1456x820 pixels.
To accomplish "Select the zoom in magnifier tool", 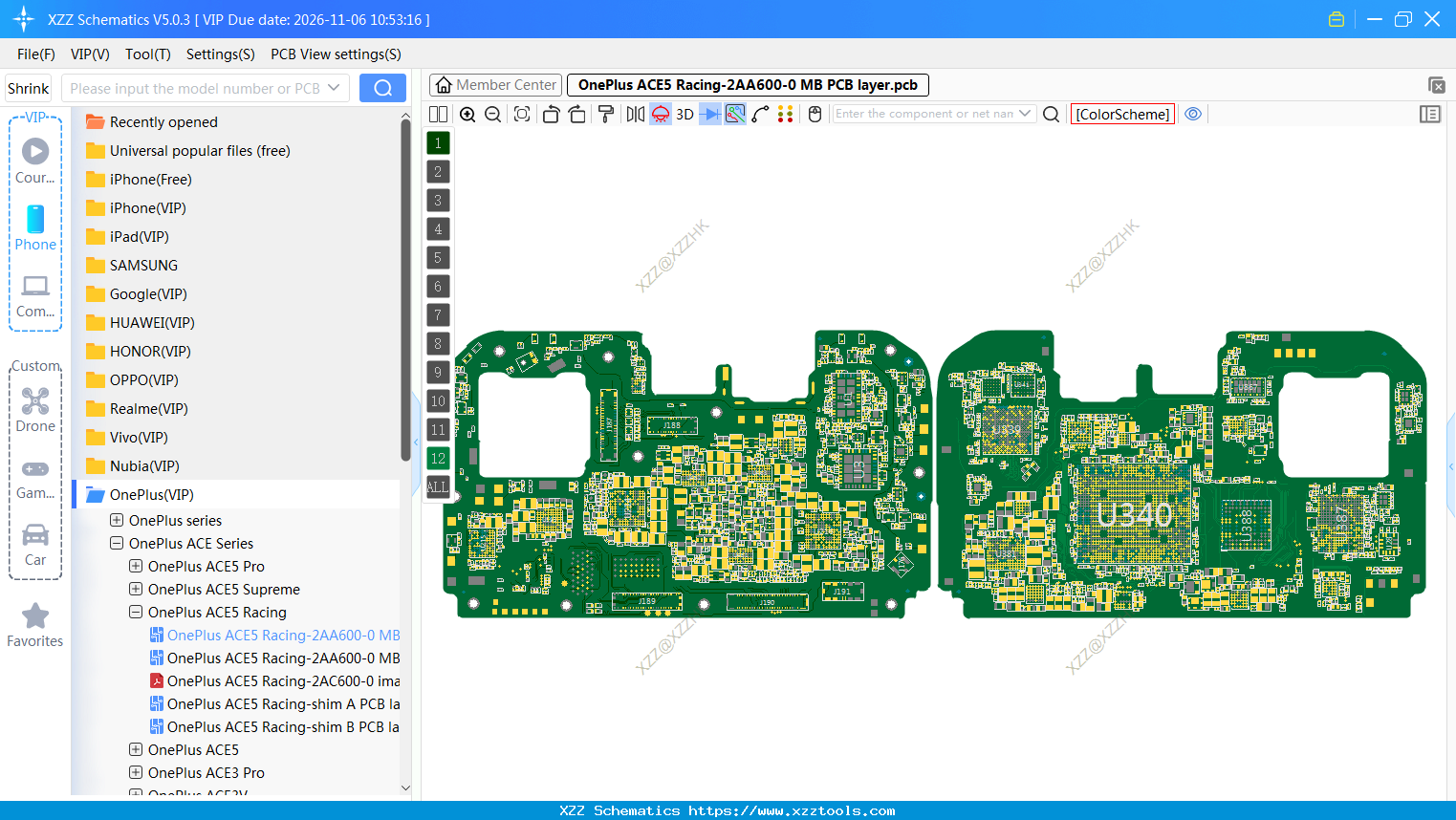I will [467, 114].
